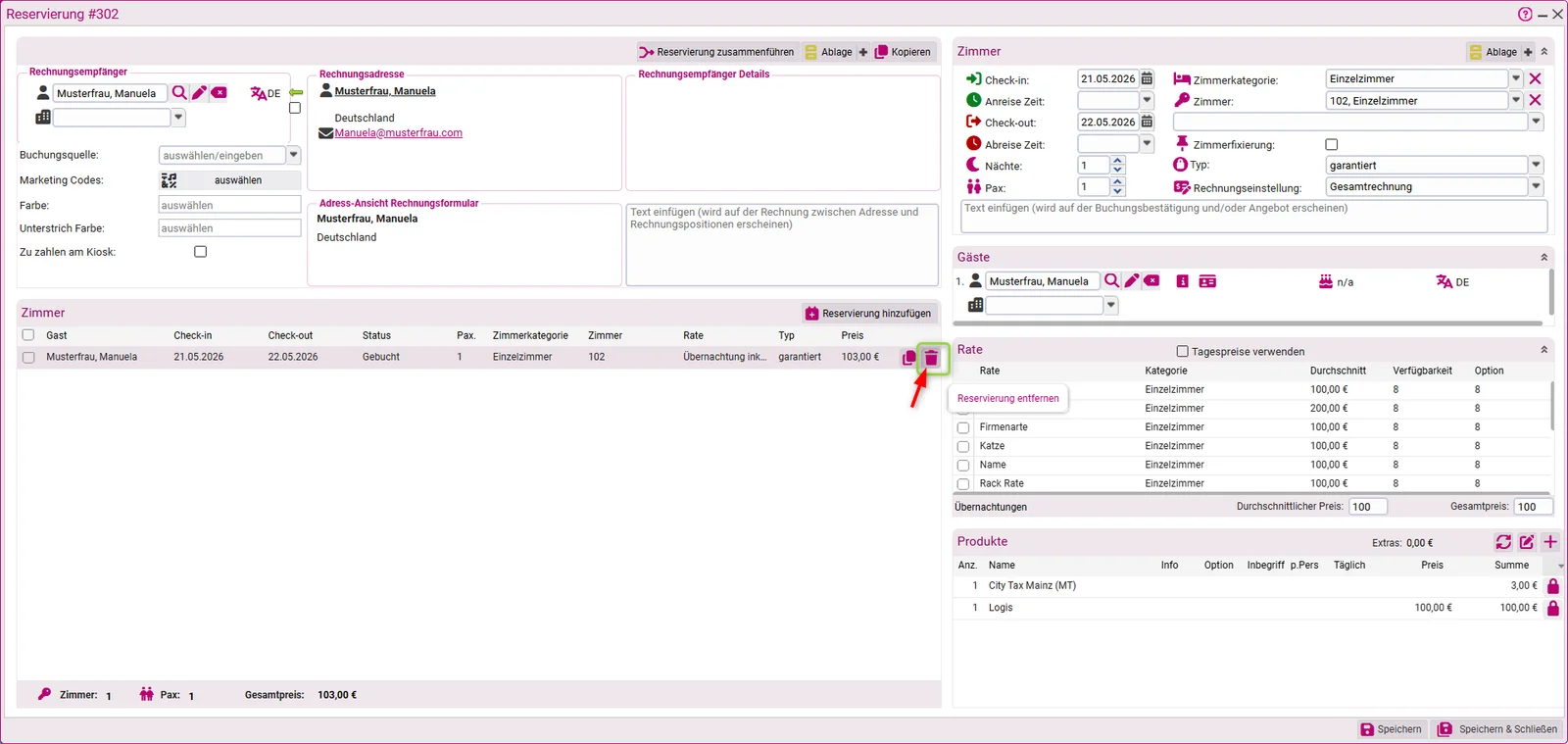Check Tagespreise verwenden option
1568x744 pixels.
1182,351
